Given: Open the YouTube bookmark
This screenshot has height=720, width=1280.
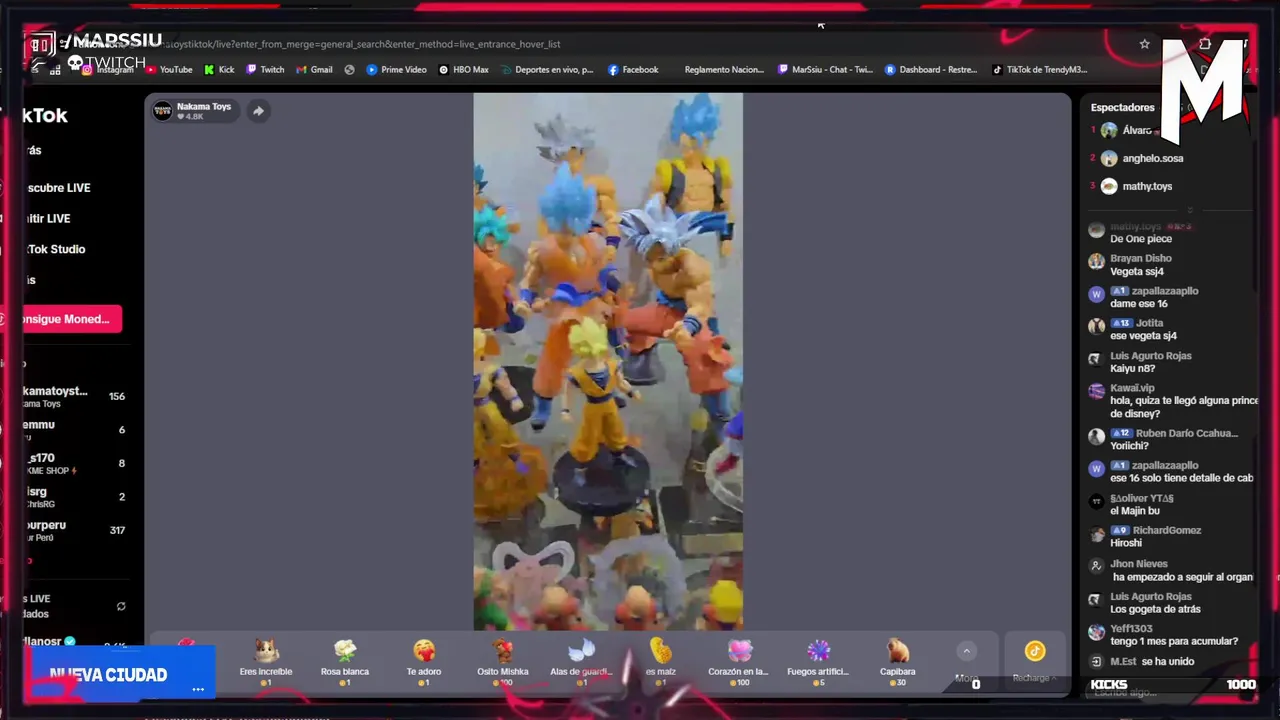Looking at the screenshot, I should 169,70.
